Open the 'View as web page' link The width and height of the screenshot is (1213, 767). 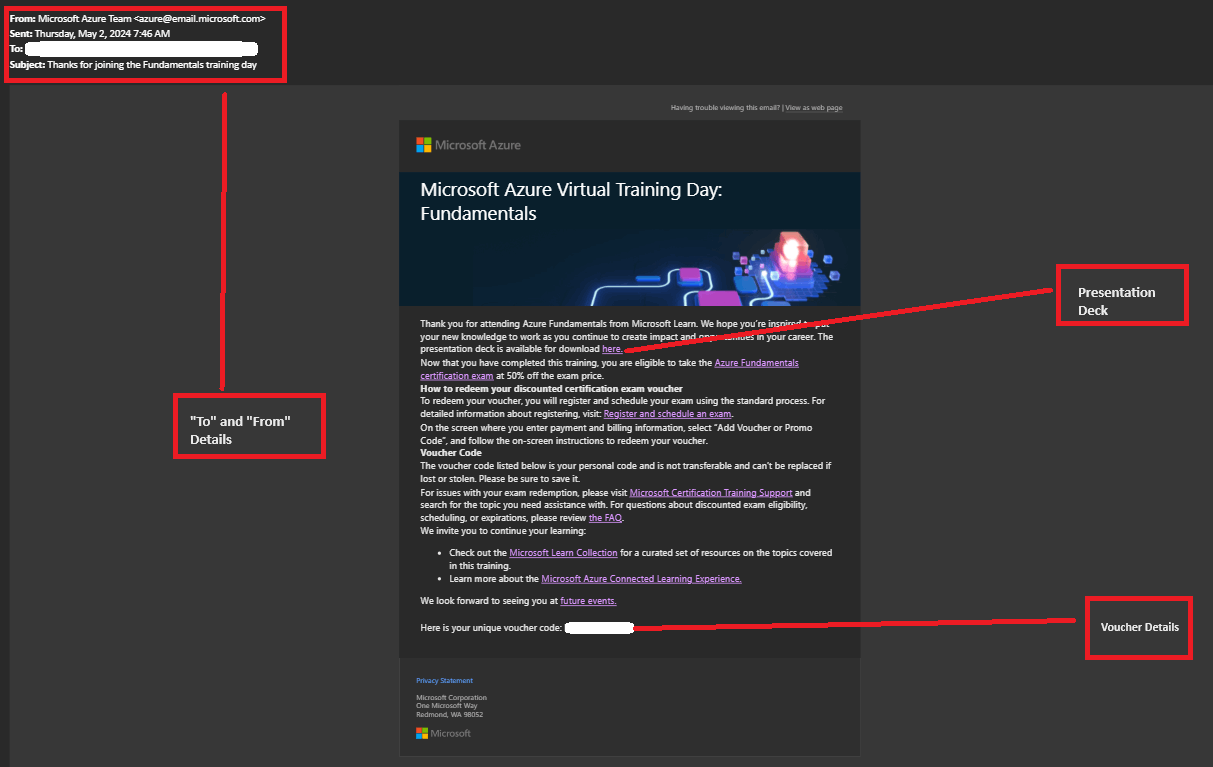pyautogui.click(x=814, y=108)
